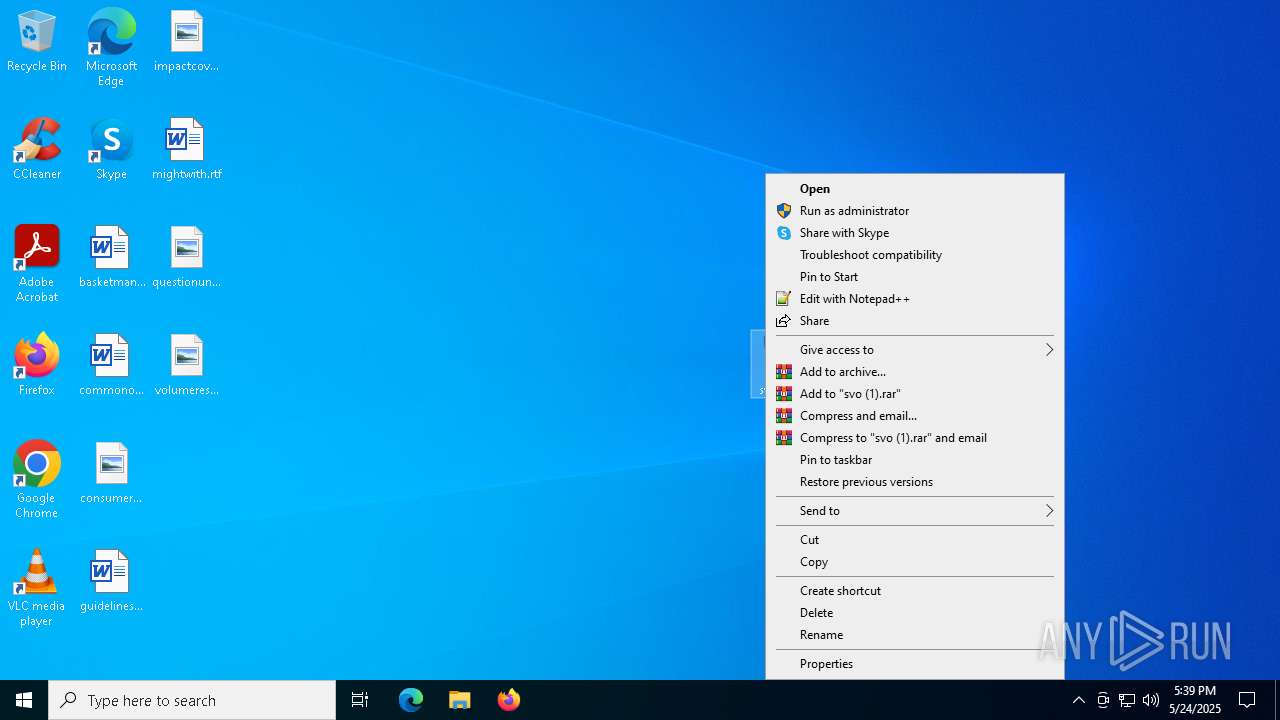Open the volume speaker tray icon
The height and width of the screenshot is (720, 1280).
pyautogui.click(x=1151, y=700)
